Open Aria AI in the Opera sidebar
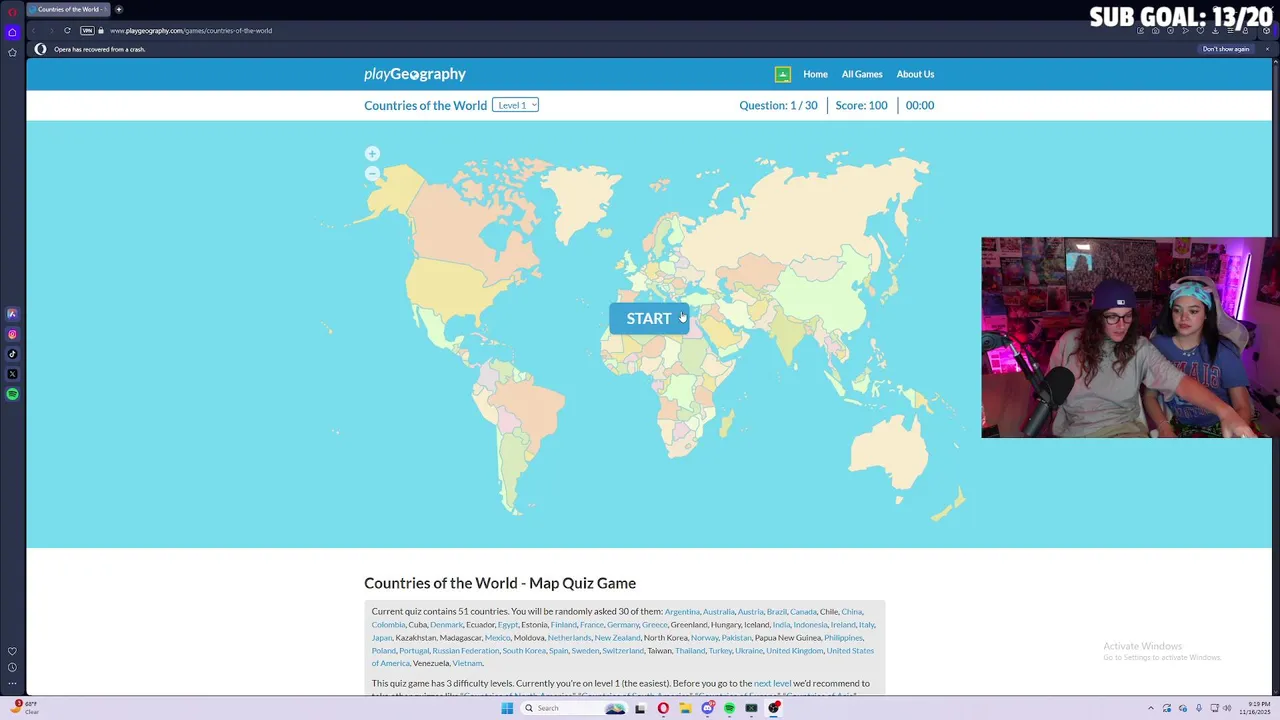Image resolution: width=1280 pixels, height=720 pixels. tap(12, 314)
